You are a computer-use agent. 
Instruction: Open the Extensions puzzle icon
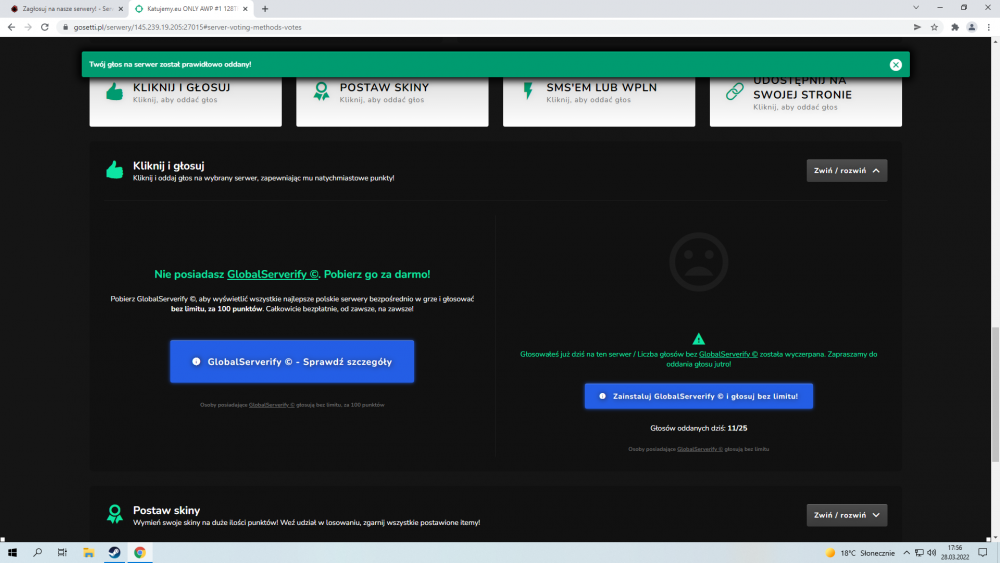pyautogui.click(x=955, y=27)
